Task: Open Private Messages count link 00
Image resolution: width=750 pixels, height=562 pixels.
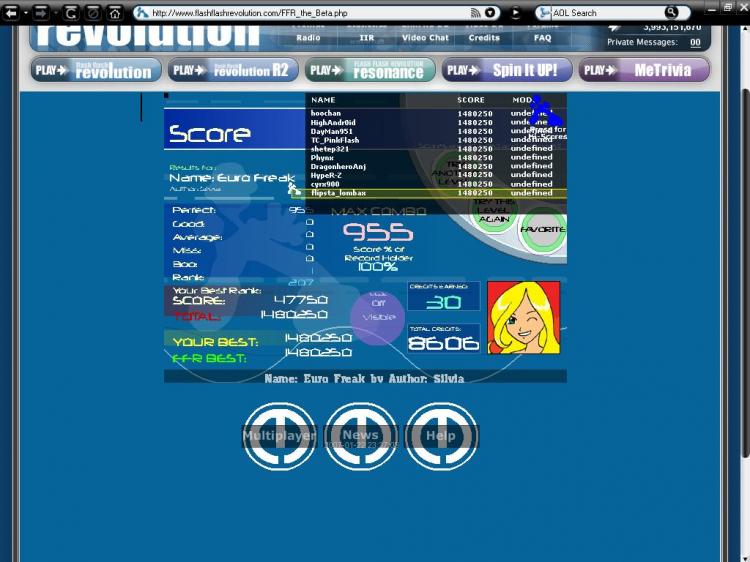Action: 695,42
